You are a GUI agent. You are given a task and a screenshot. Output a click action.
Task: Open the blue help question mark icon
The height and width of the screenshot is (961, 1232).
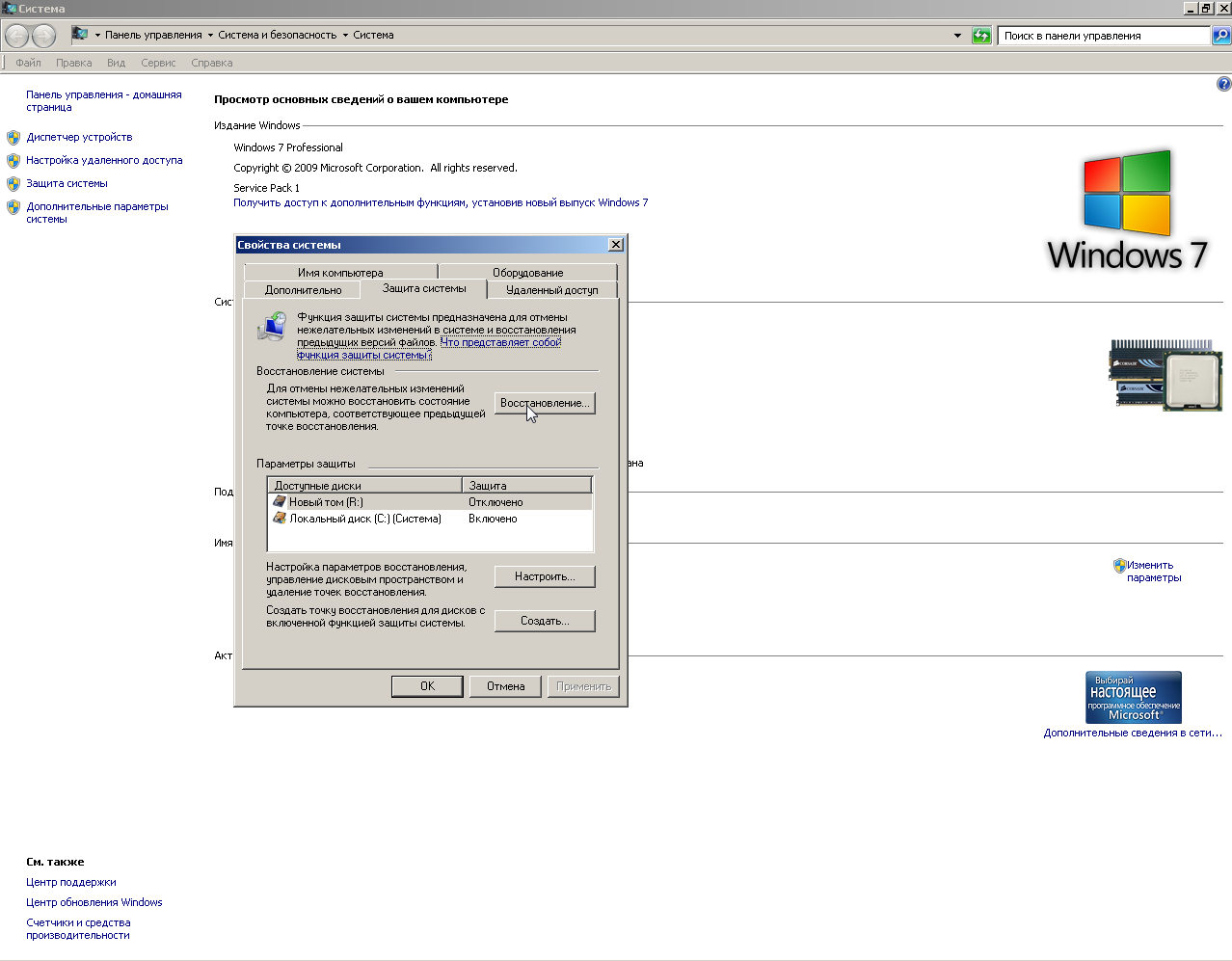[x=1223, y=84]
